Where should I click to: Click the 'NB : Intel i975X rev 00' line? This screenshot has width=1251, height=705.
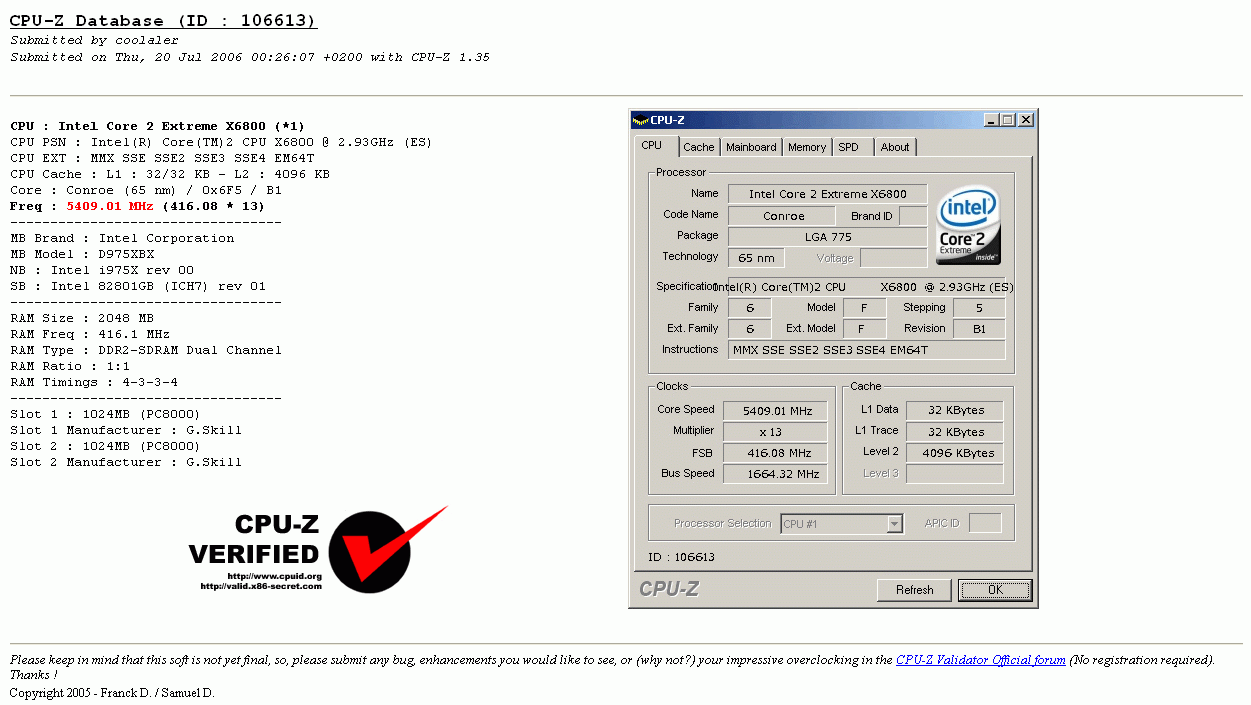tap(102, 270)
